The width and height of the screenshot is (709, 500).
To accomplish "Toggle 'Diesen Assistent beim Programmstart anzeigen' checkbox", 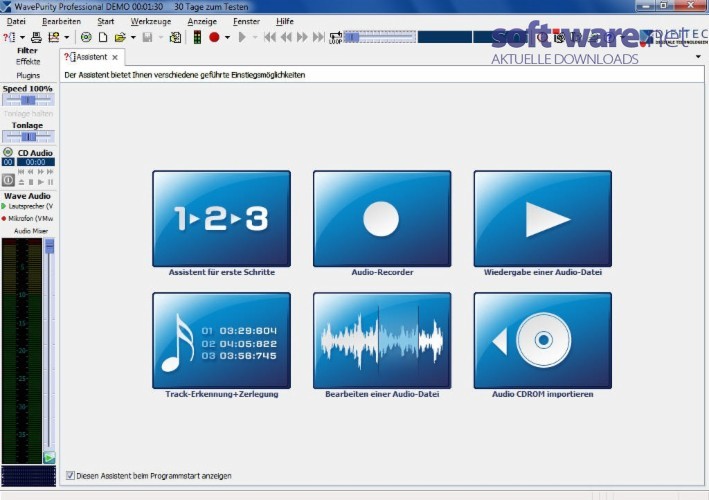I will (x=70, y=475).
